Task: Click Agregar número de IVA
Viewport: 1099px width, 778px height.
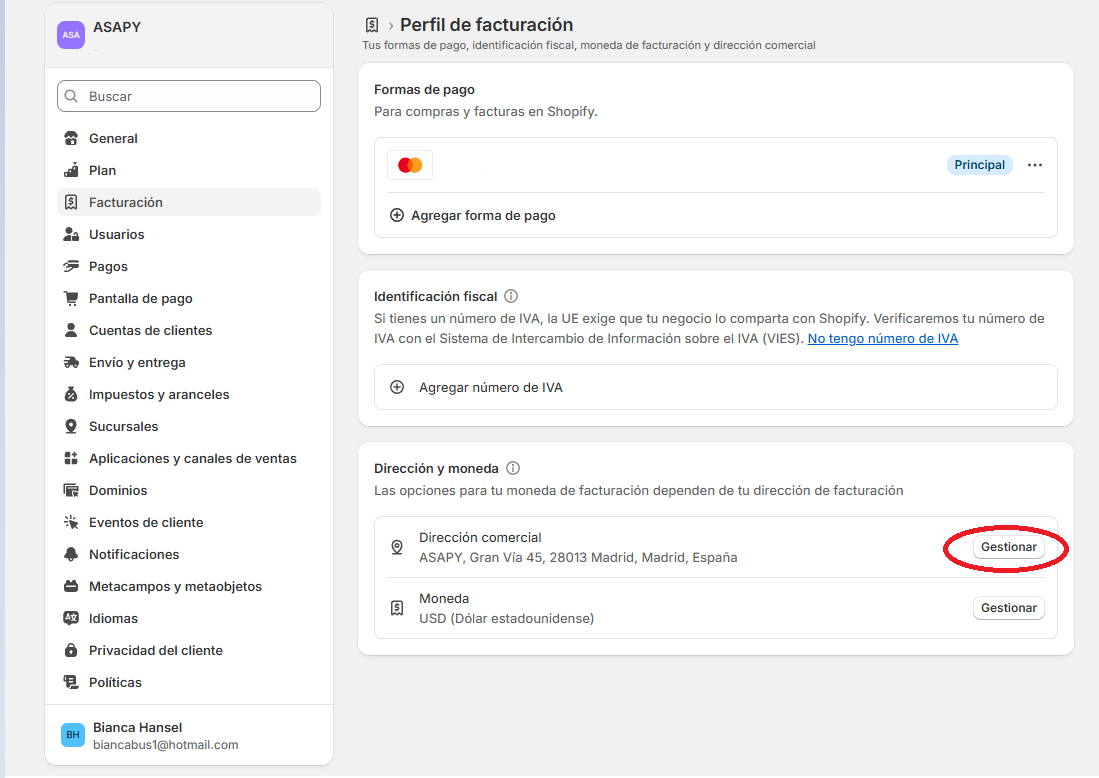Action: click(716, 387)
